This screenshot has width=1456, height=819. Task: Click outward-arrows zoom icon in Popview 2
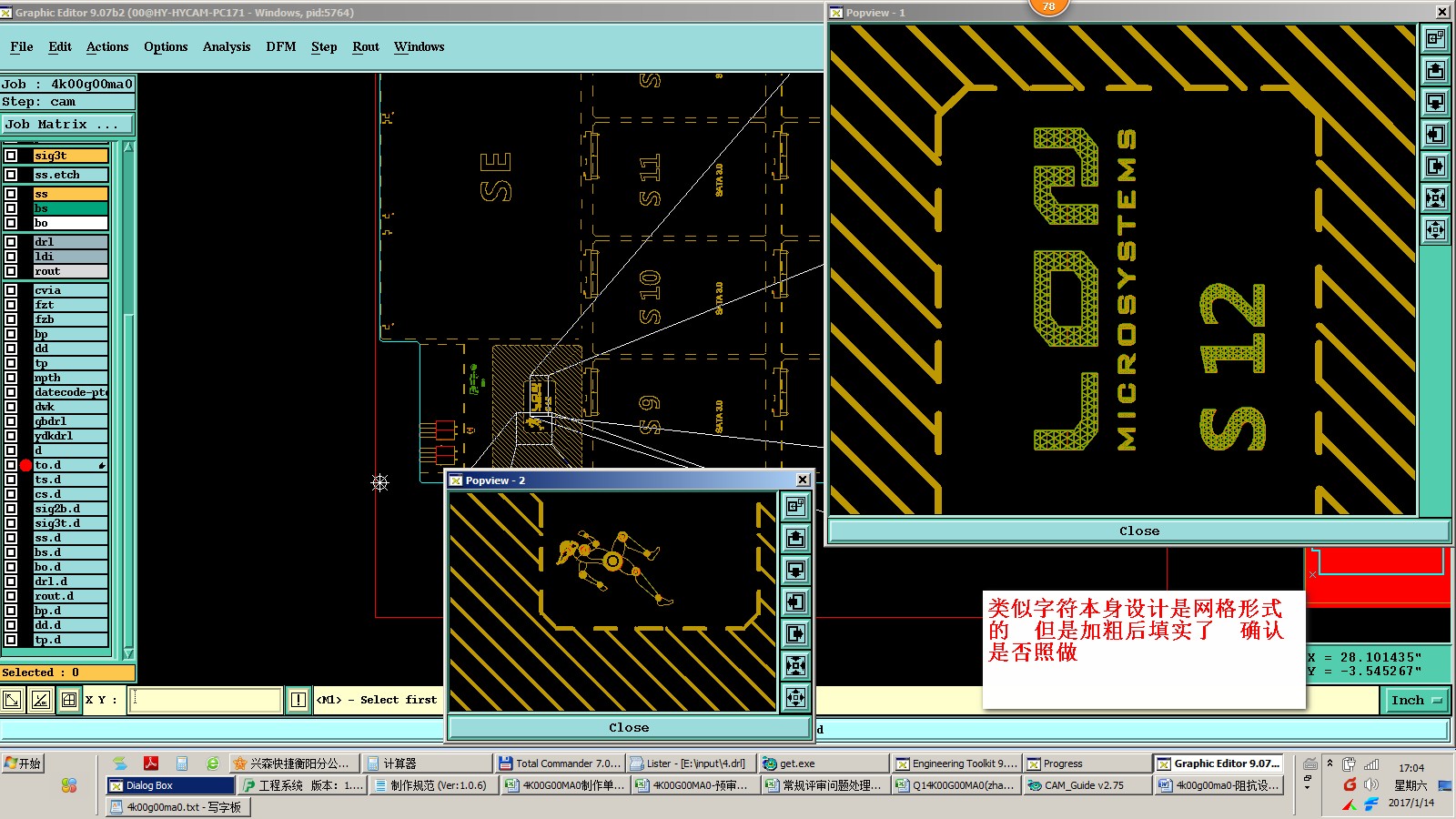coord(795,697)
